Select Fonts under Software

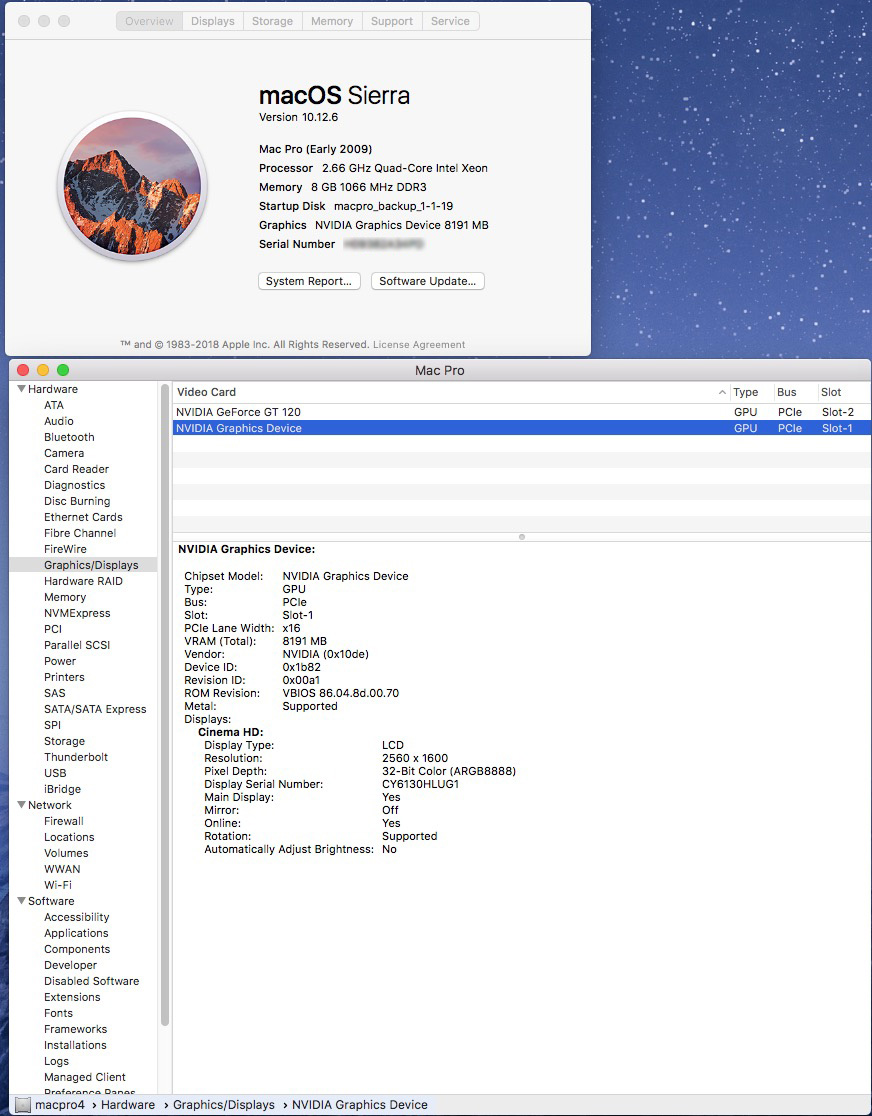point(58,1014)
